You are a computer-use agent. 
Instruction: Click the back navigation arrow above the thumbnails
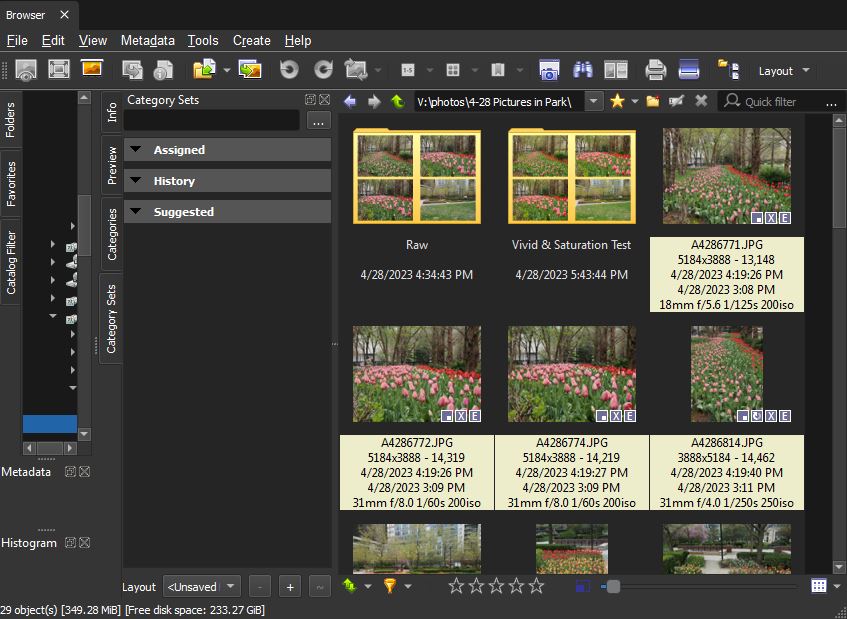348,101
